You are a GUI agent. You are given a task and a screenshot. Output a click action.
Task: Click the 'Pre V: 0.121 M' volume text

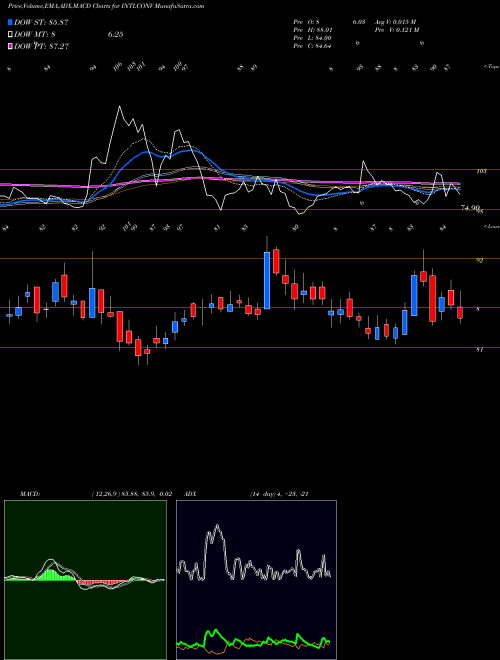396,30
